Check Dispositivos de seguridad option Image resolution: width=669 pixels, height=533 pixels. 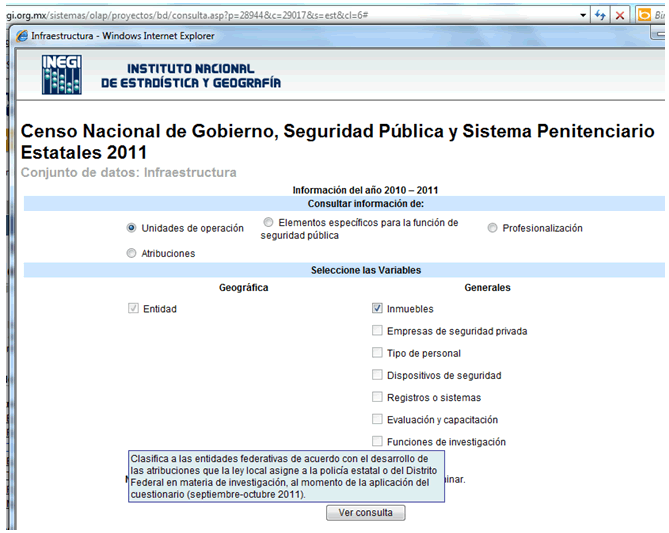tap(377, 375)
